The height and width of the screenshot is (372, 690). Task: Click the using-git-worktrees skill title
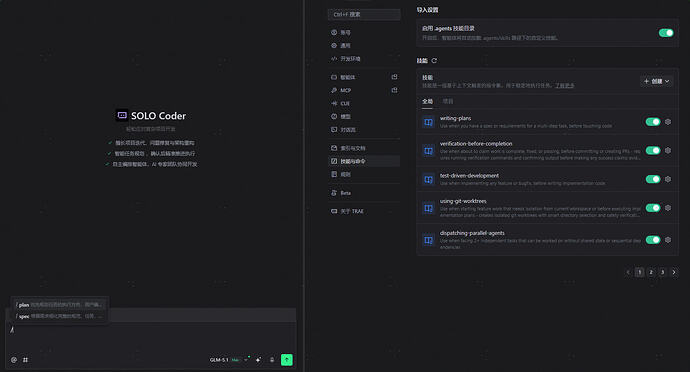coord(463,201)
